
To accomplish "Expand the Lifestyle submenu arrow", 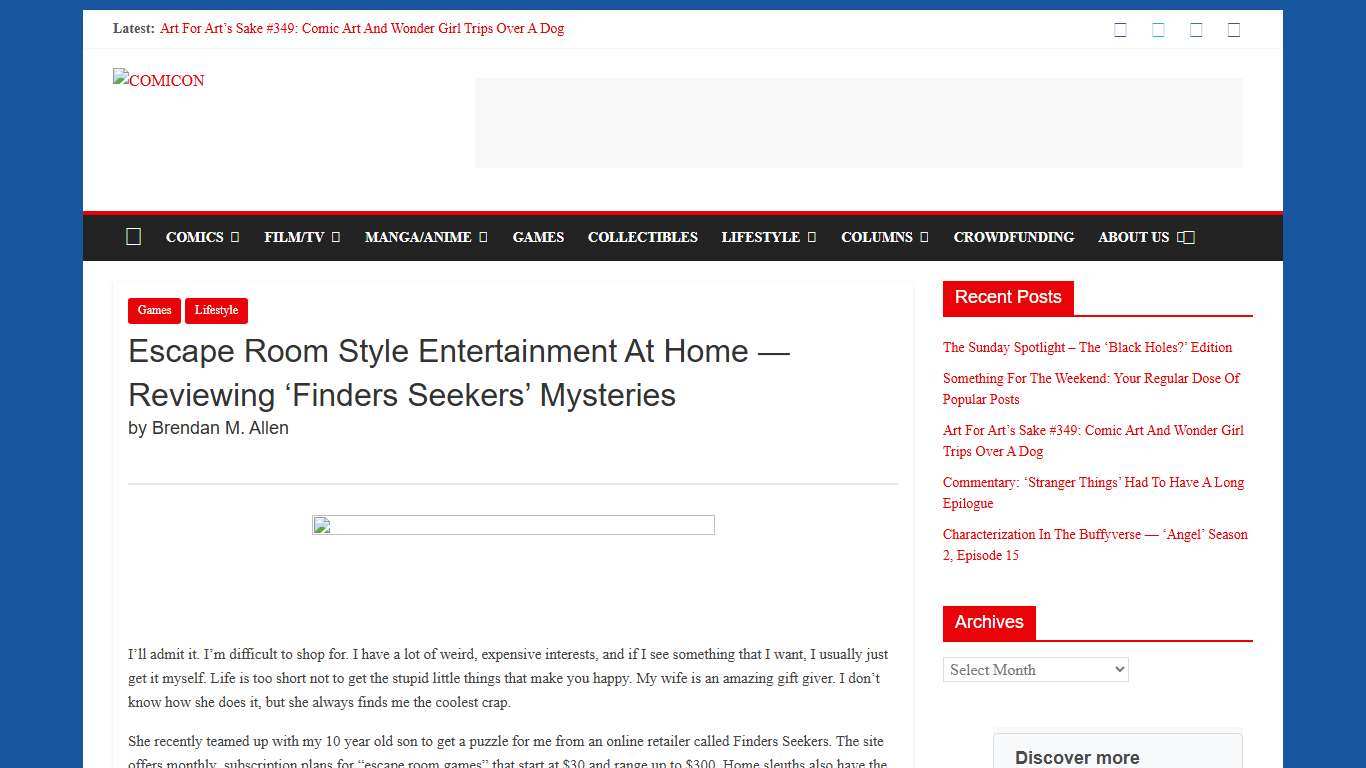I will 812,237.
